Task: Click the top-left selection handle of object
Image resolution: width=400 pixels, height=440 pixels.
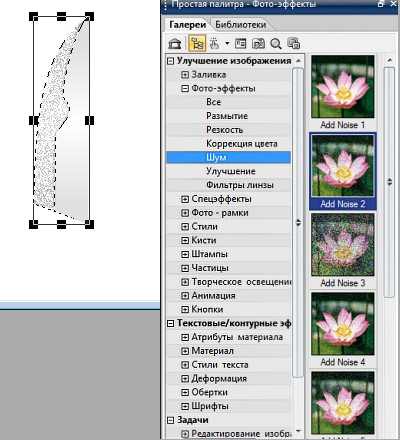Action: pyautogui.click(x=33, y=17)
